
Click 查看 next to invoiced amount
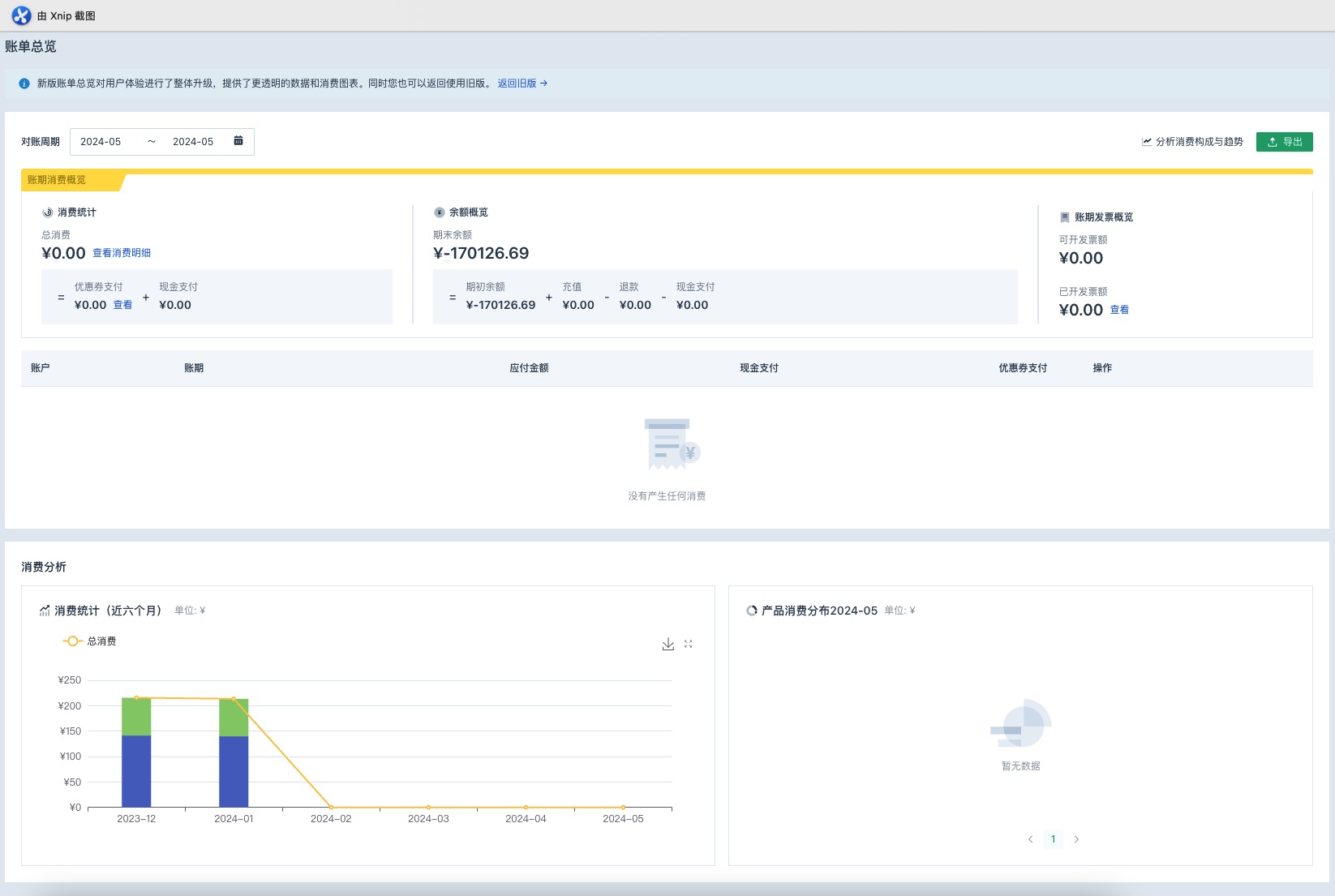click(1119, 310)
